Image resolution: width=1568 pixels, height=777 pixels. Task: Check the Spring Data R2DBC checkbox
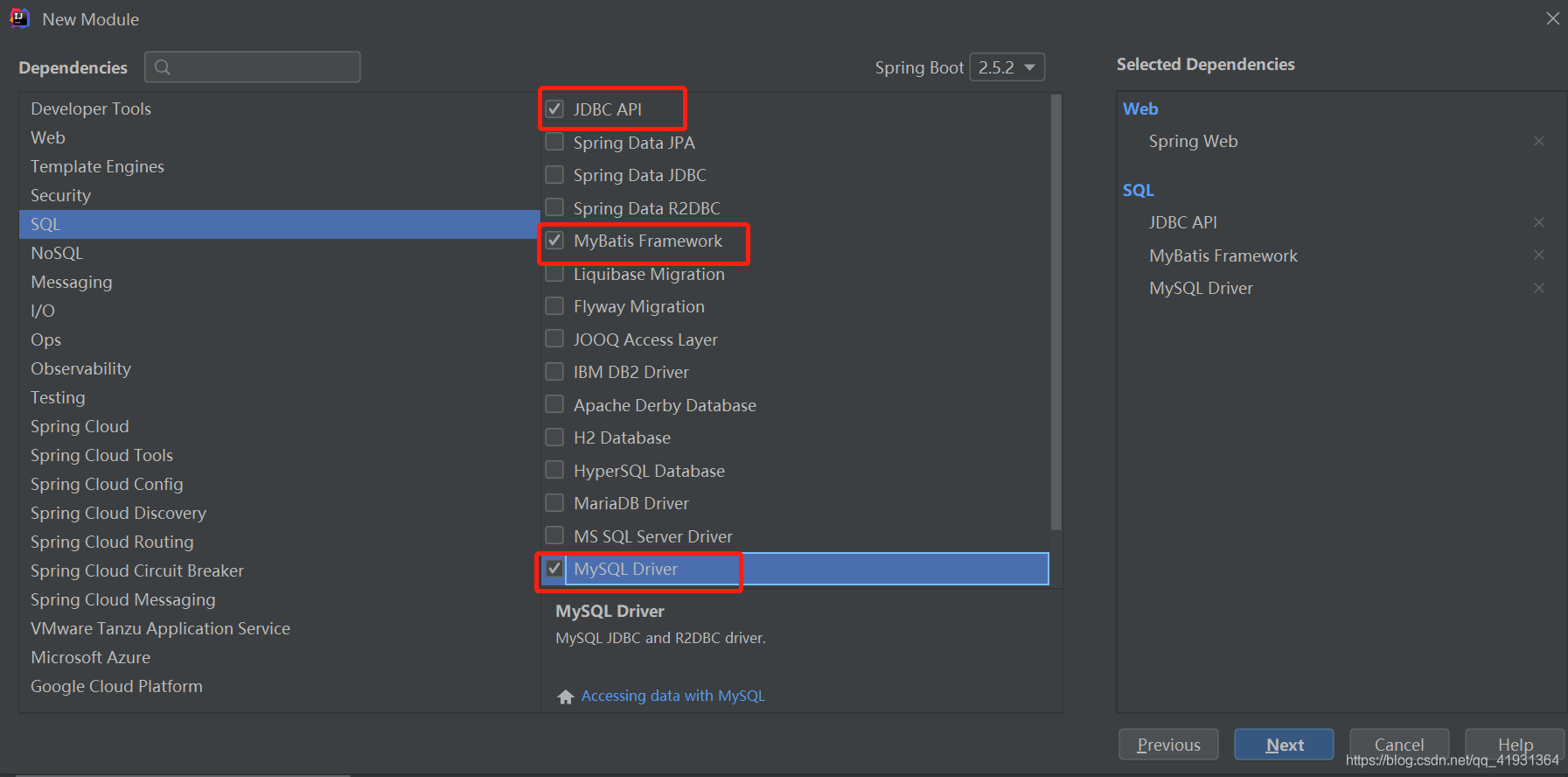[x=554, y=207]
